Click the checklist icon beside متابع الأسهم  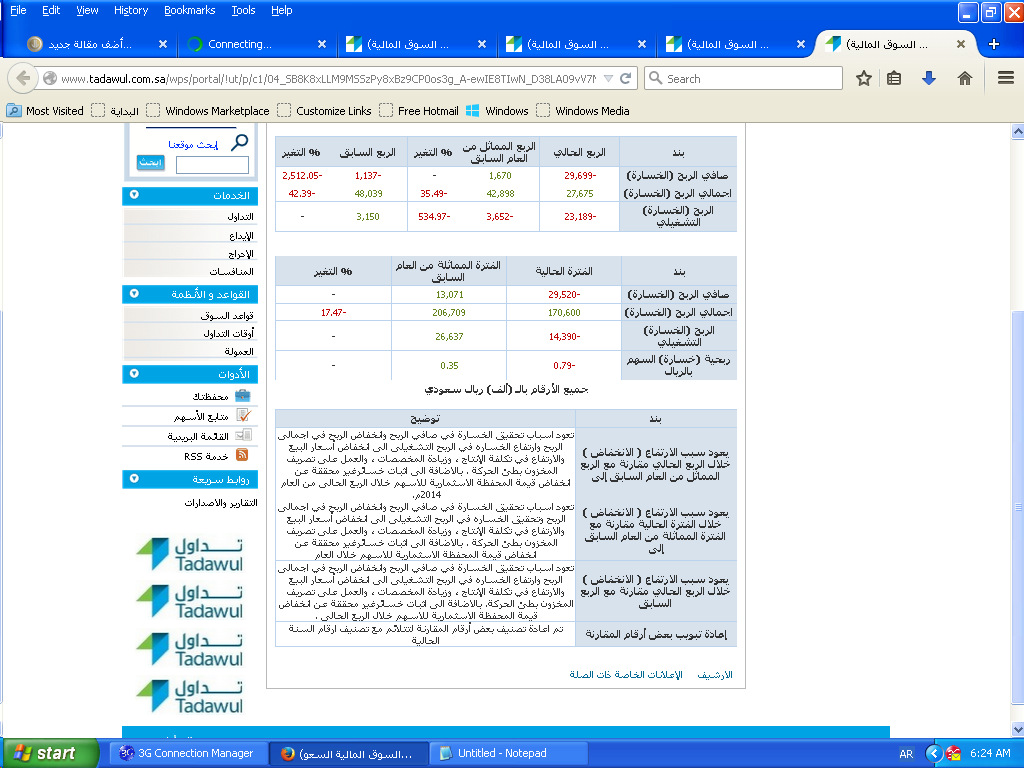[242, 415]
